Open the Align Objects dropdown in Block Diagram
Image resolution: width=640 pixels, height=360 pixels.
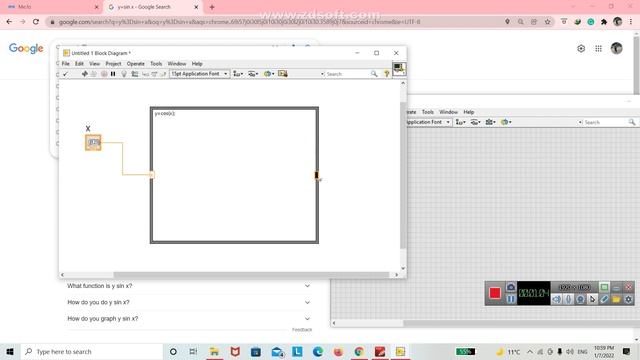click(238, 74)
